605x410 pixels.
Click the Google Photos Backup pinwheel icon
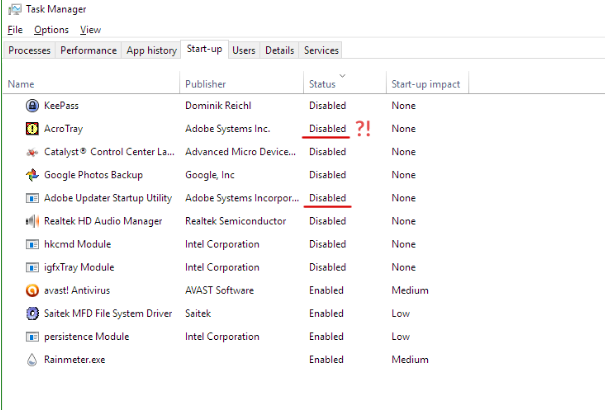(32, 175)
